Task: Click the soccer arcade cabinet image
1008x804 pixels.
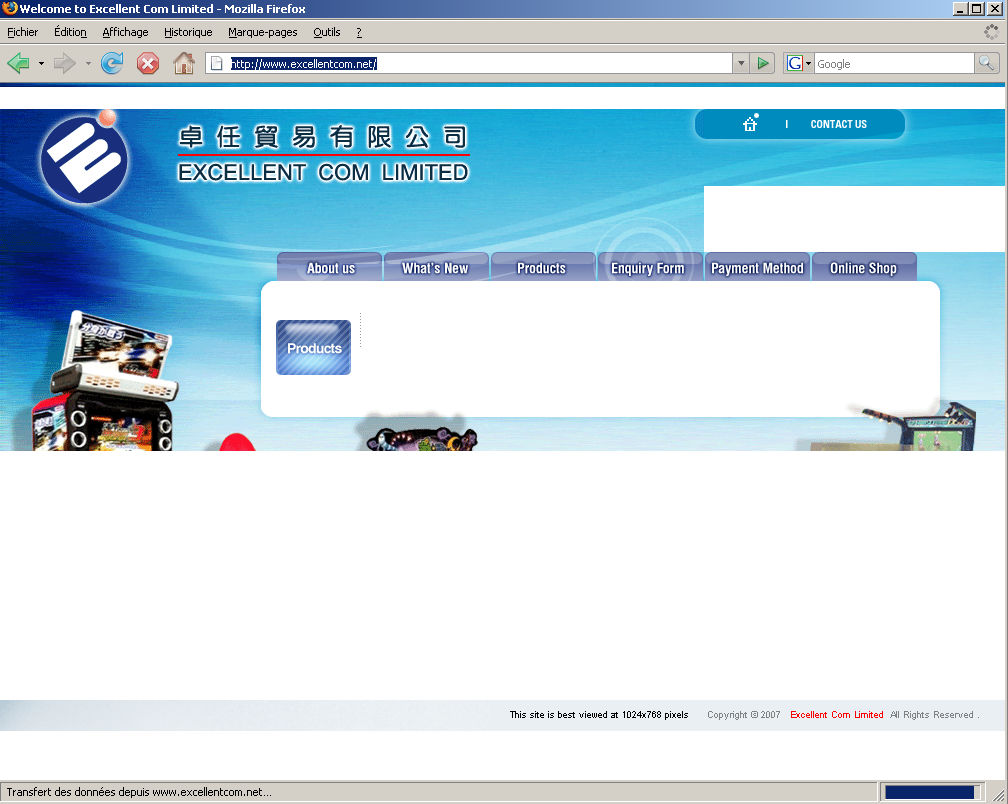Action: click(919, 425)
